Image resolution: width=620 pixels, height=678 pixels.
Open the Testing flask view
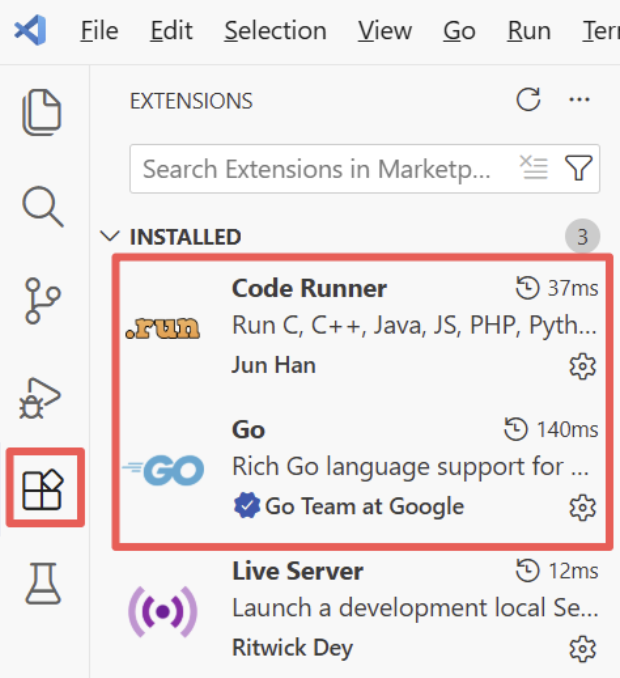43,583
